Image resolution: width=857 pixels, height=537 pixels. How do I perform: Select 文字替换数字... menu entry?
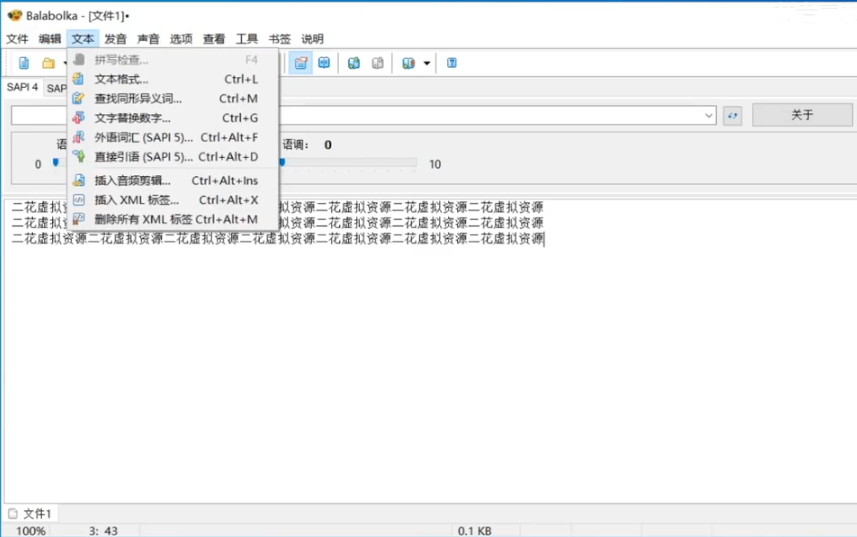[x=173, y=118]
